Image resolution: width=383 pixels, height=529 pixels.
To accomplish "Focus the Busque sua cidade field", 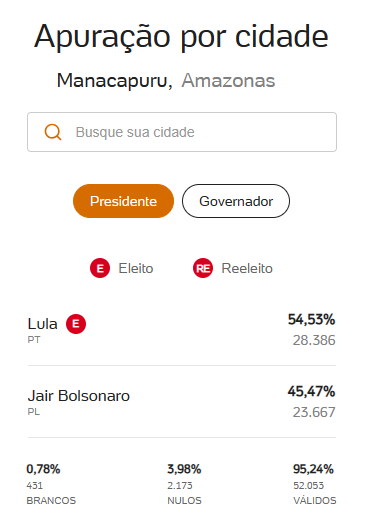I will point(182,132).
